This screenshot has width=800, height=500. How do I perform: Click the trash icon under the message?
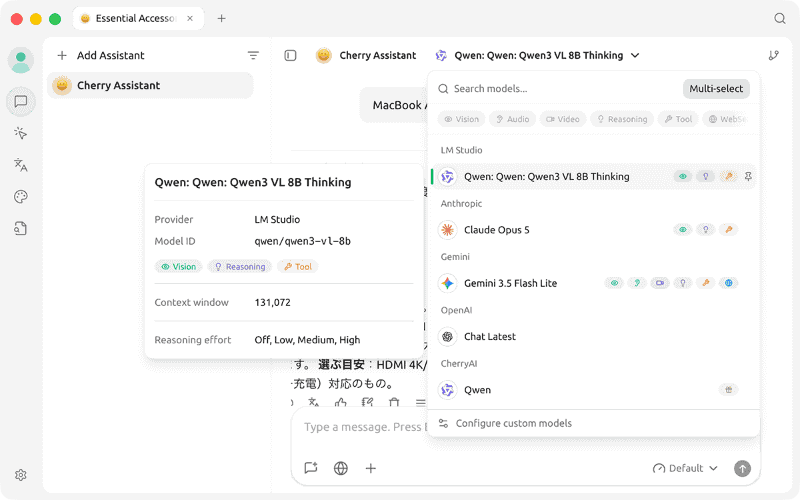(x=394, y=403)
